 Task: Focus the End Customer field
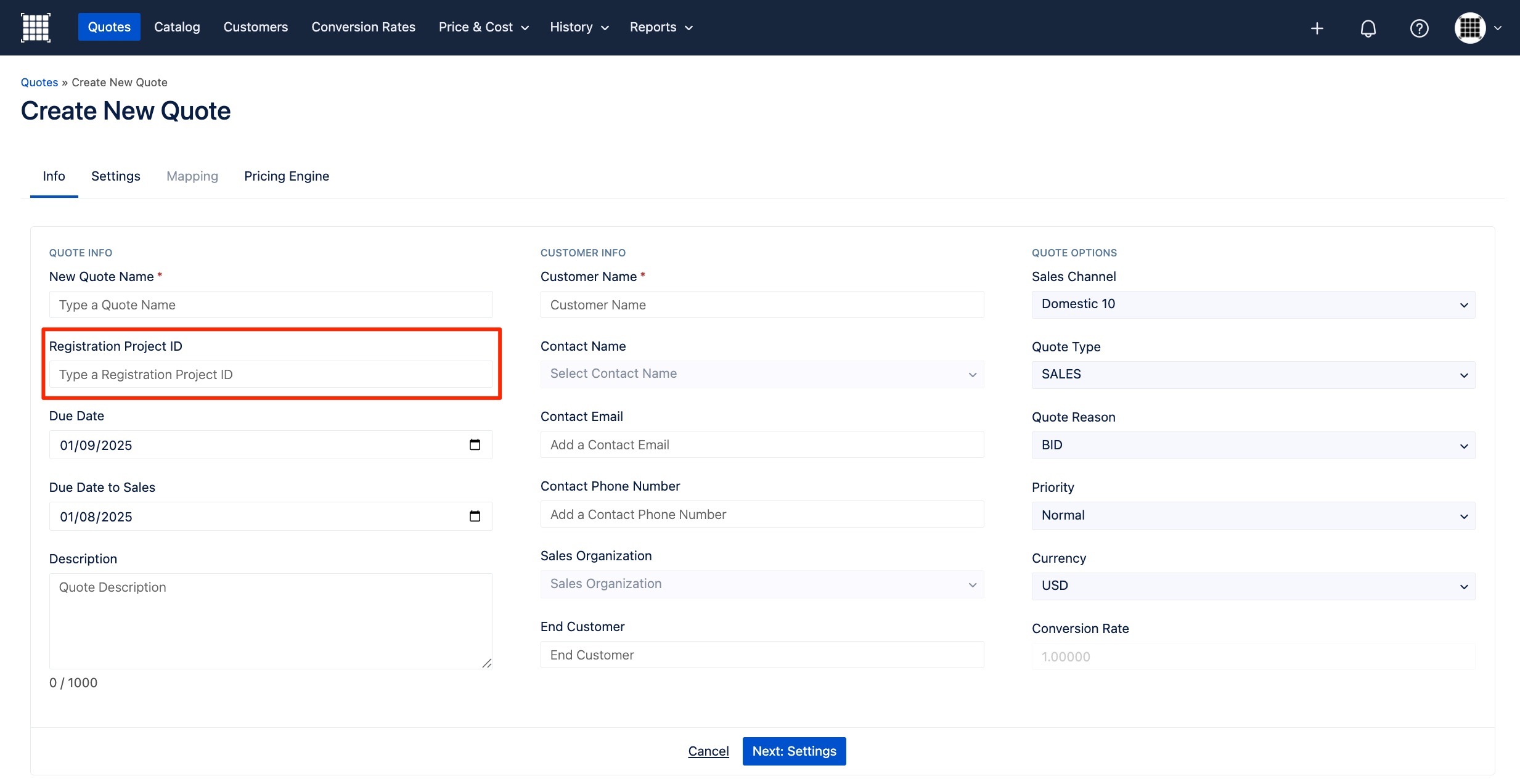(x=762, y=655)
